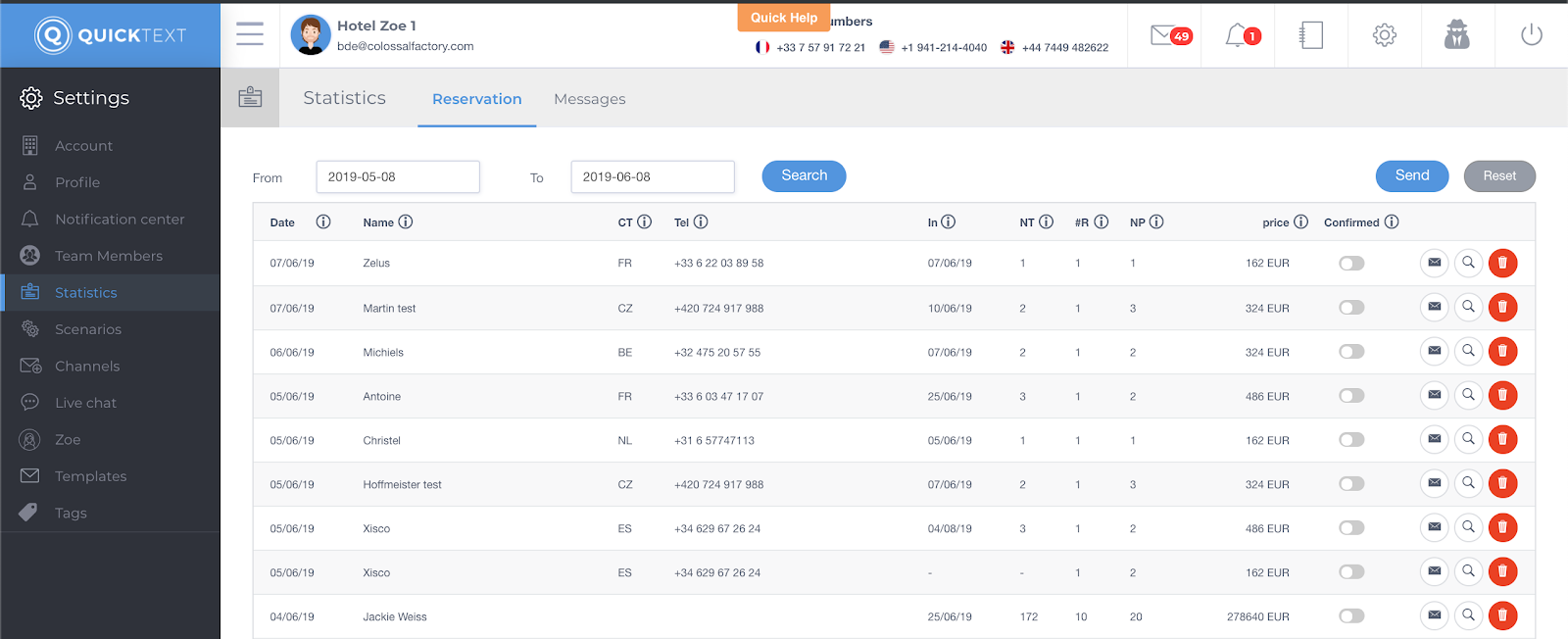
Task: Click the Search button
Action: pyautogui.click(x=804, y=175)
